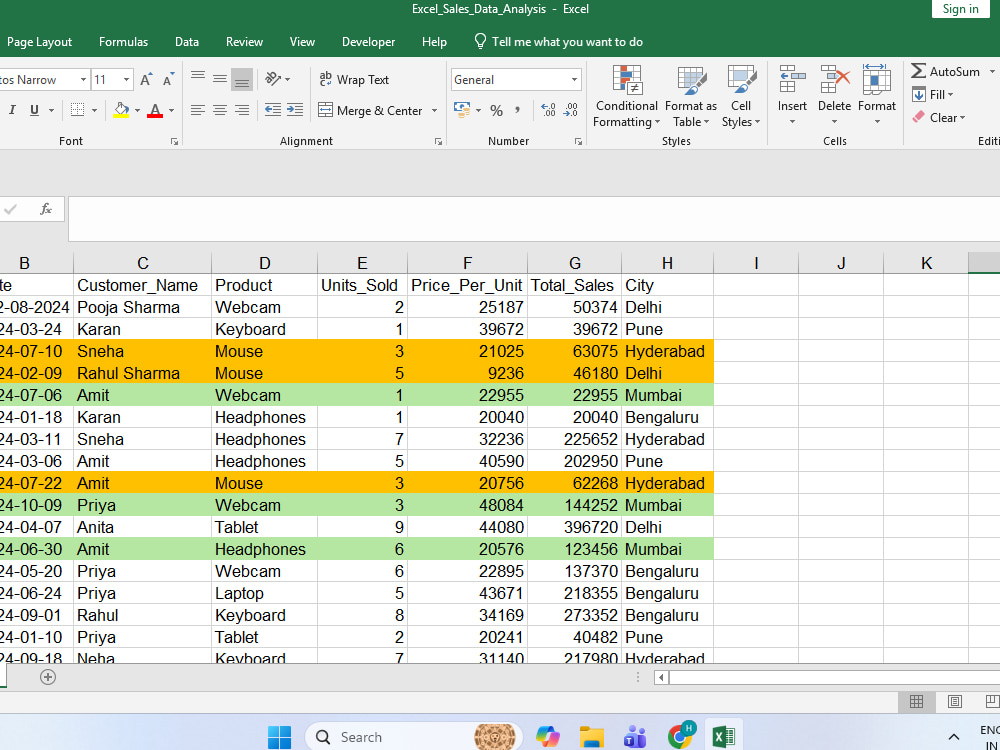Open Windows Start menu

(279, 737)
